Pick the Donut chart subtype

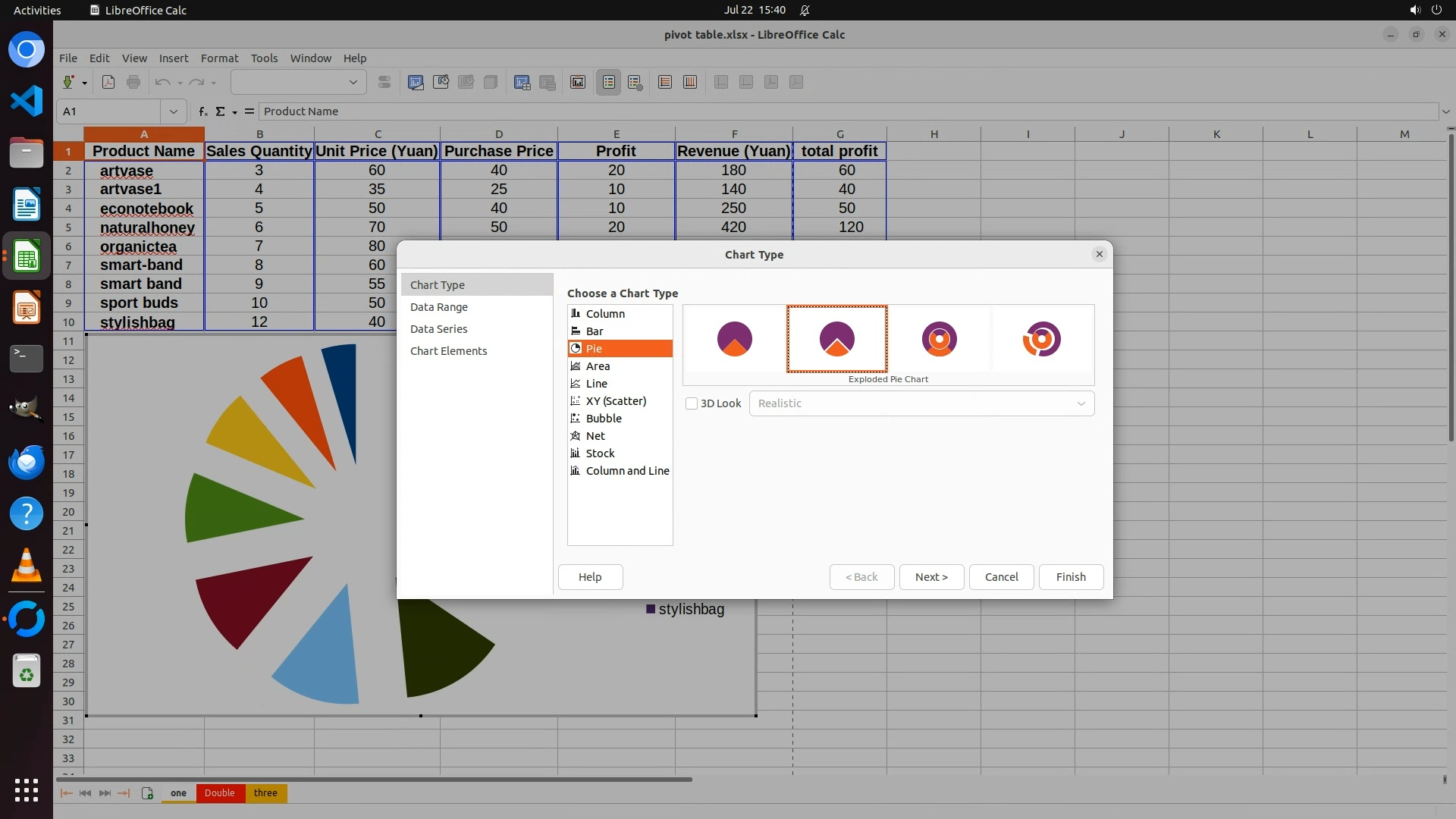(939, 339)
